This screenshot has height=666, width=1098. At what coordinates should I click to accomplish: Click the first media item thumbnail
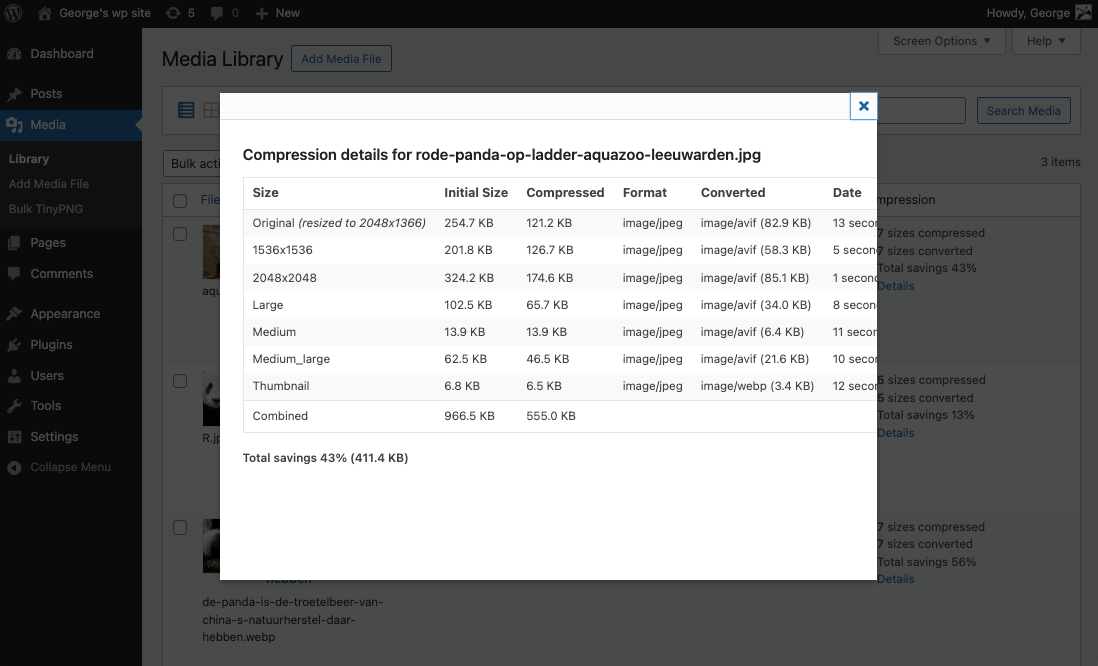[211, 252]
